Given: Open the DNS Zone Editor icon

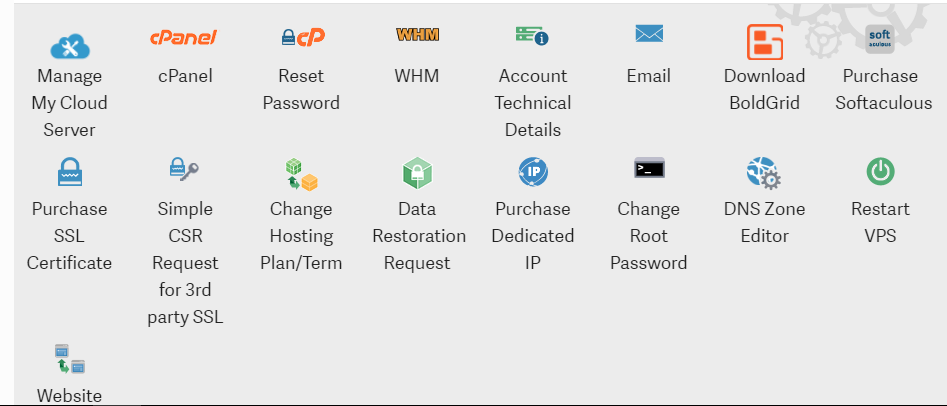Looking at the screenshot, I should 764,173.
